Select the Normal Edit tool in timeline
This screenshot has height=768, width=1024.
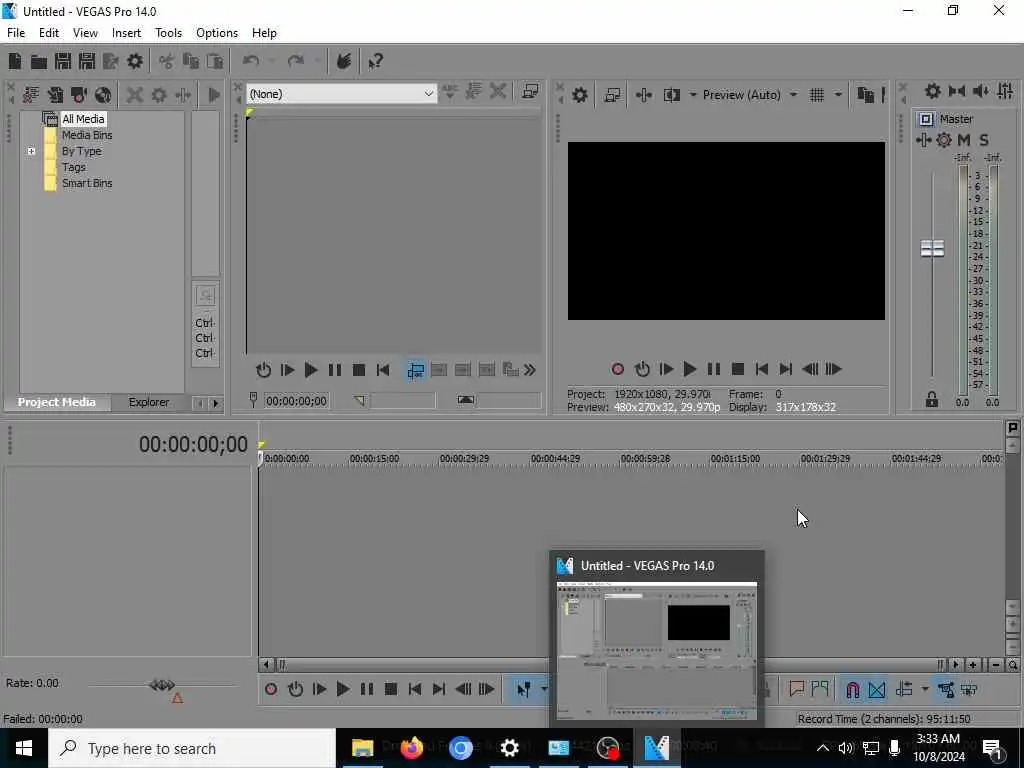pyautogui.click(x=524, y=690)
